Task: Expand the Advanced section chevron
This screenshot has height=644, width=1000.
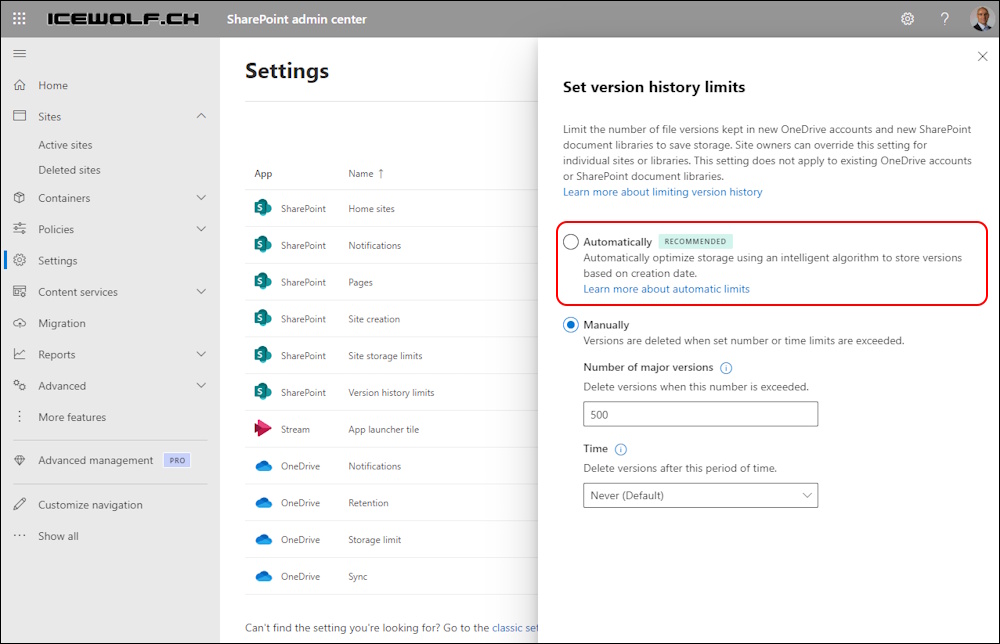Action: (201, 385)
